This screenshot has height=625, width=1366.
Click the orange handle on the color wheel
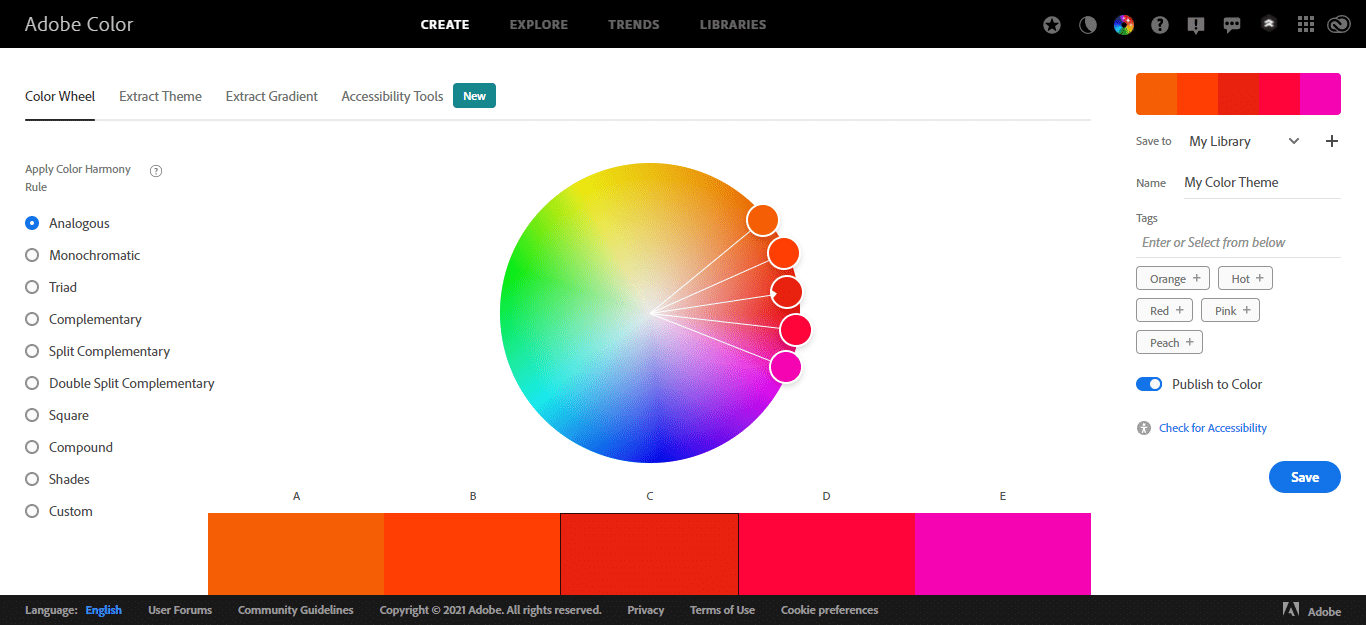(x=762, y=219)
